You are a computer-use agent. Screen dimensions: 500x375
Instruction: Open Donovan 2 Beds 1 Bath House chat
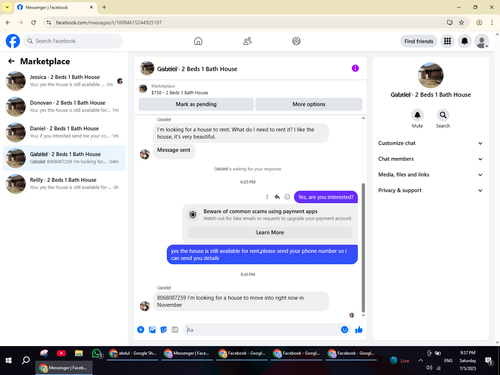pos(64,106)
